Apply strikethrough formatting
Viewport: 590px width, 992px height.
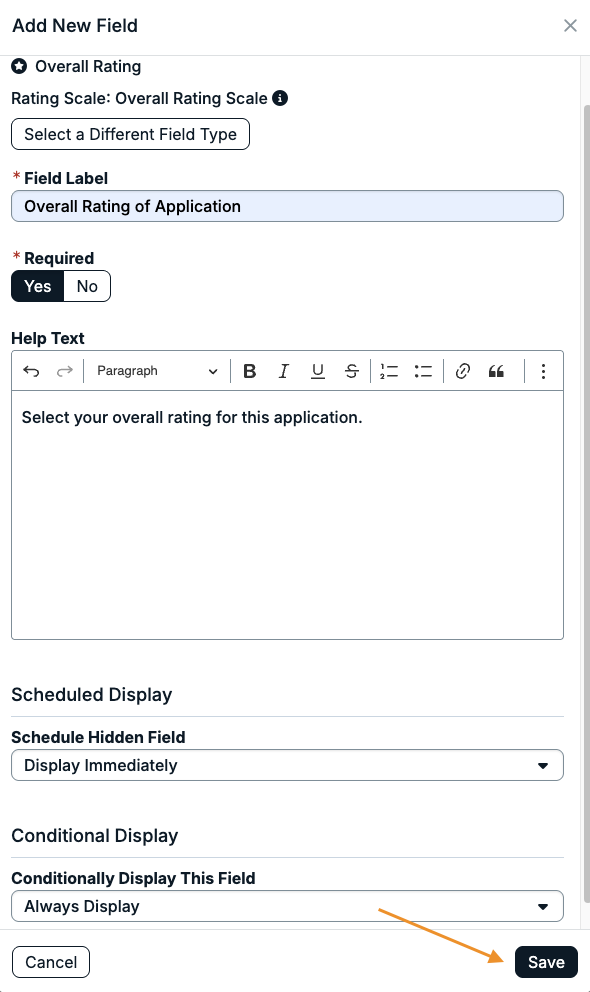[x=352, y=371]
